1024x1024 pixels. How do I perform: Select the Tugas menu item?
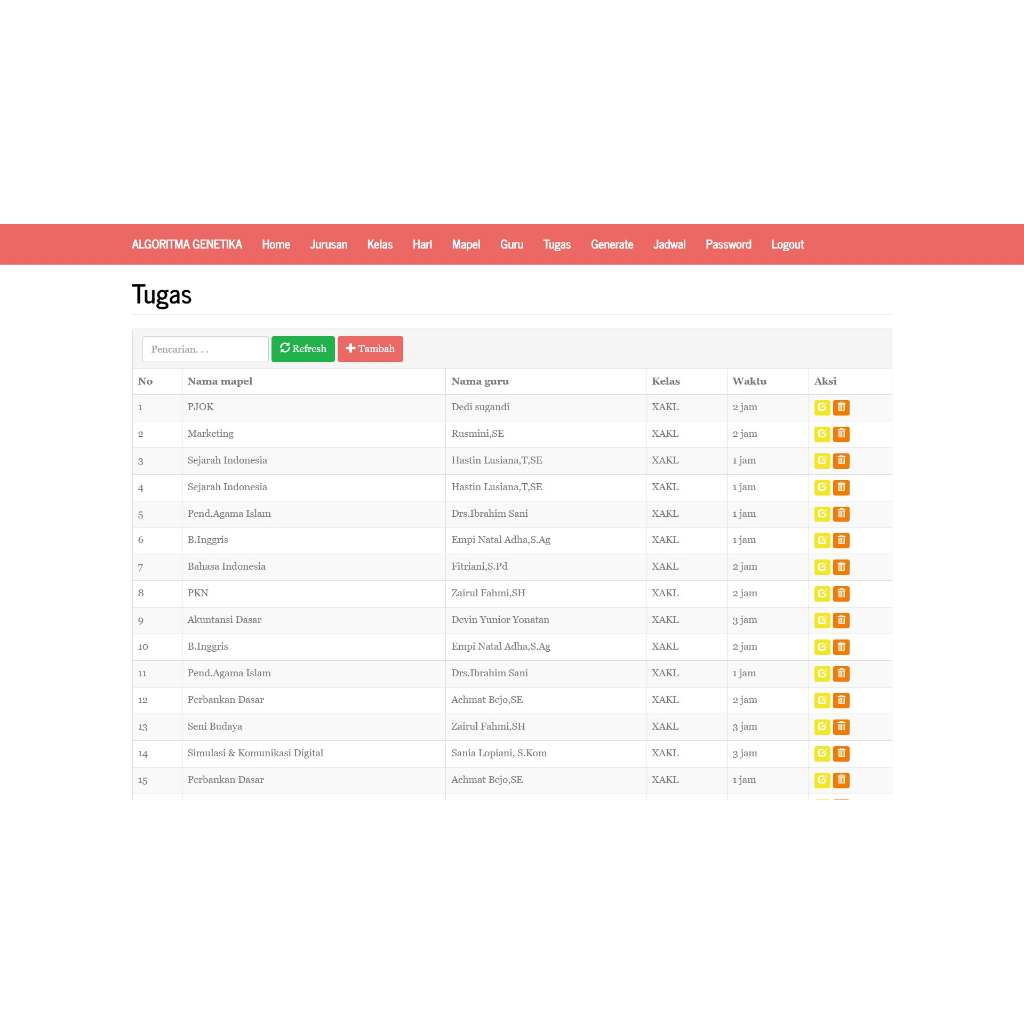tap(556, 244)
